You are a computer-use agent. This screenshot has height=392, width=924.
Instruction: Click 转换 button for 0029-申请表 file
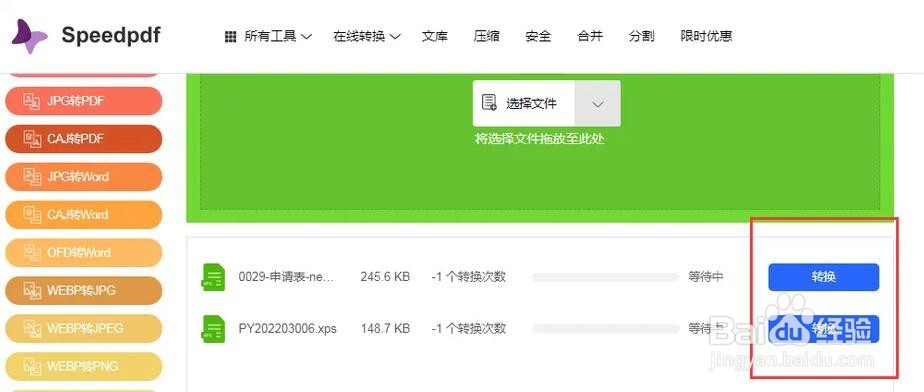[x=823, y=277]
